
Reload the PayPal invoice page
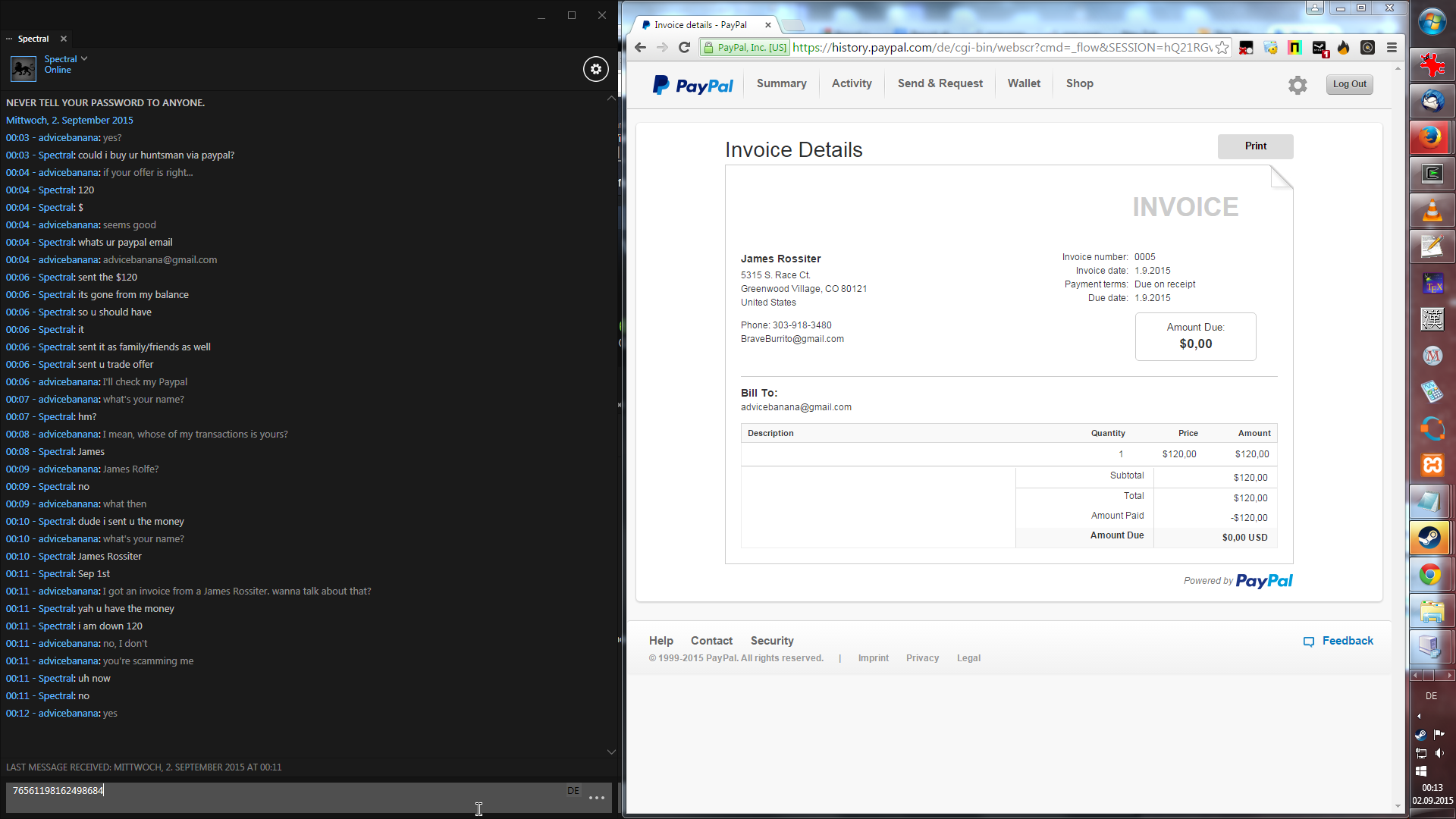(x=684, y=48)
